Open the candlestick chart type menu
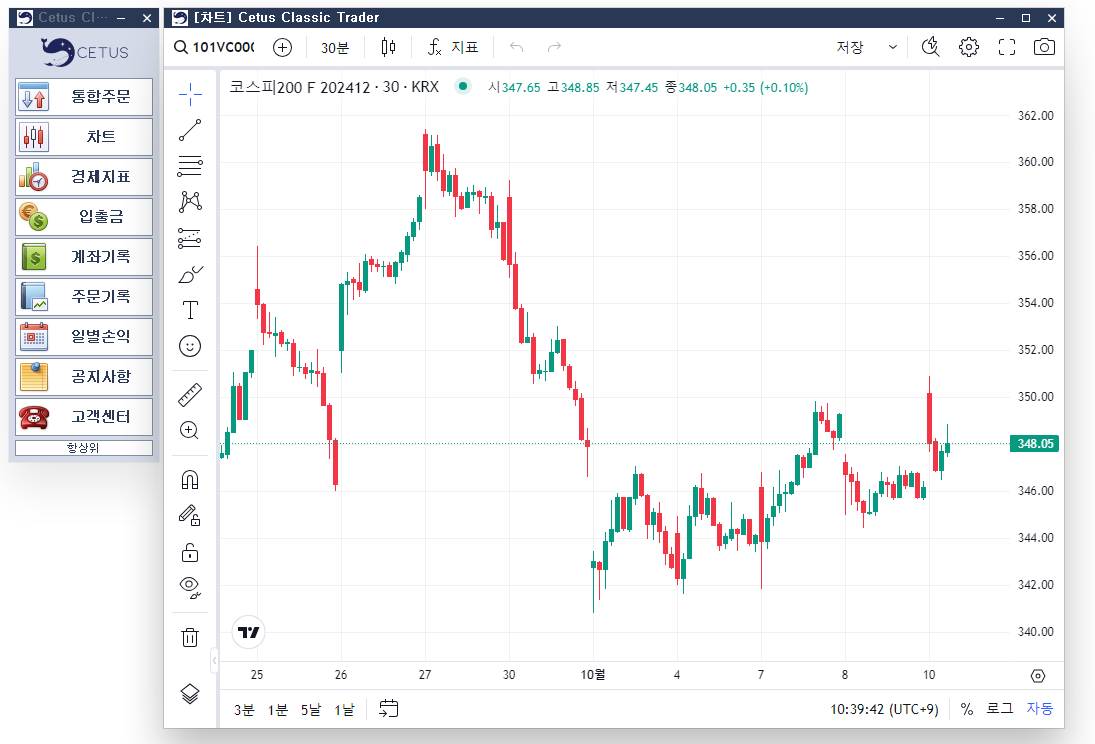1095x744 pixels. coord(388,47)
